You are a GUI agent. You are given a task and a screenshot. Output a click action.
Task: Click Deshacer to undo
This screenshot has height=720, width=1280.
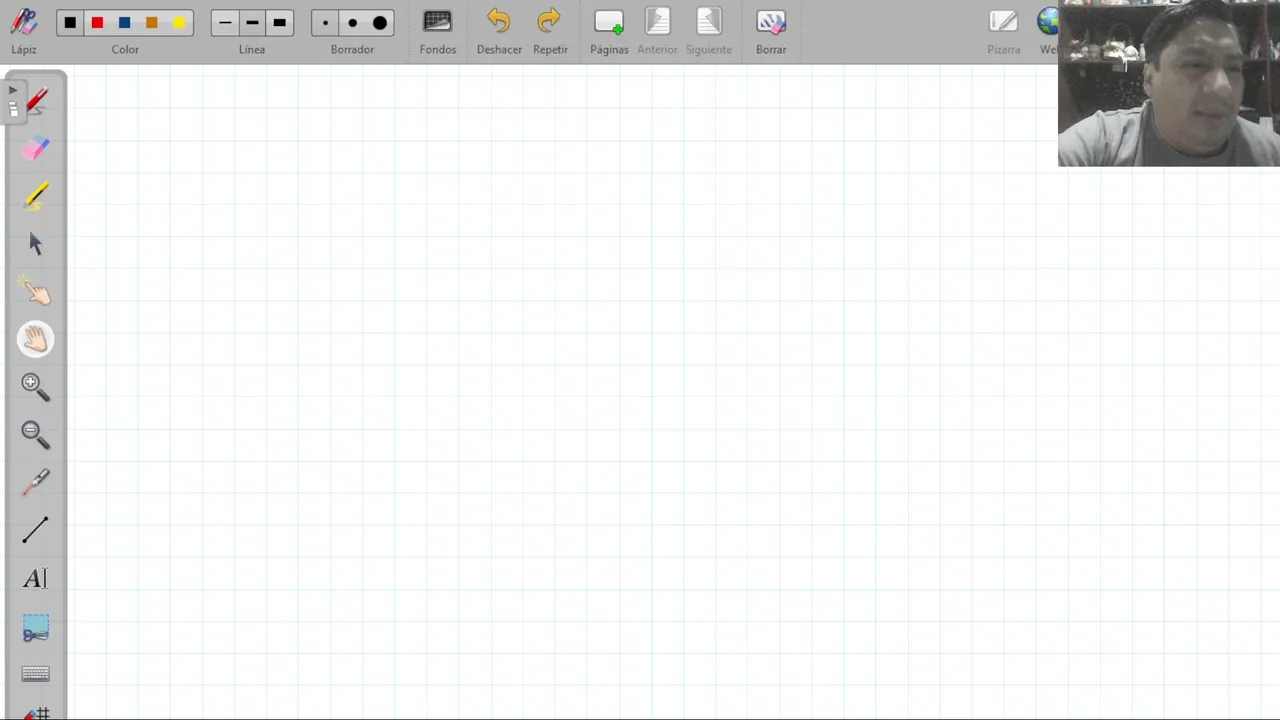(499, 30)
